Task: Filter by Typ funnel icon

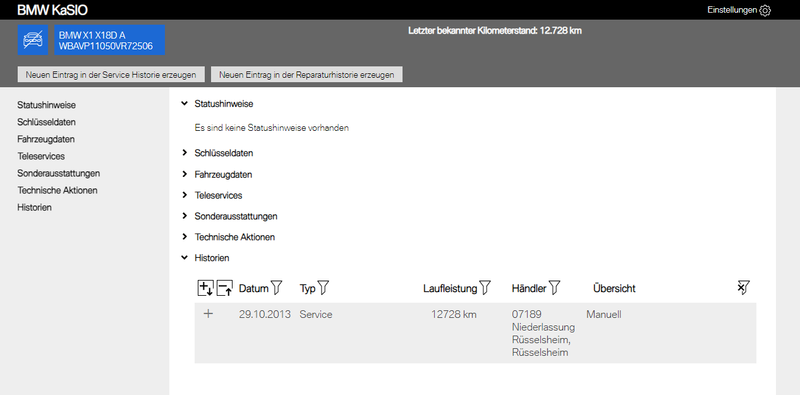Action: pyautogui.click(x=323, y=288)
